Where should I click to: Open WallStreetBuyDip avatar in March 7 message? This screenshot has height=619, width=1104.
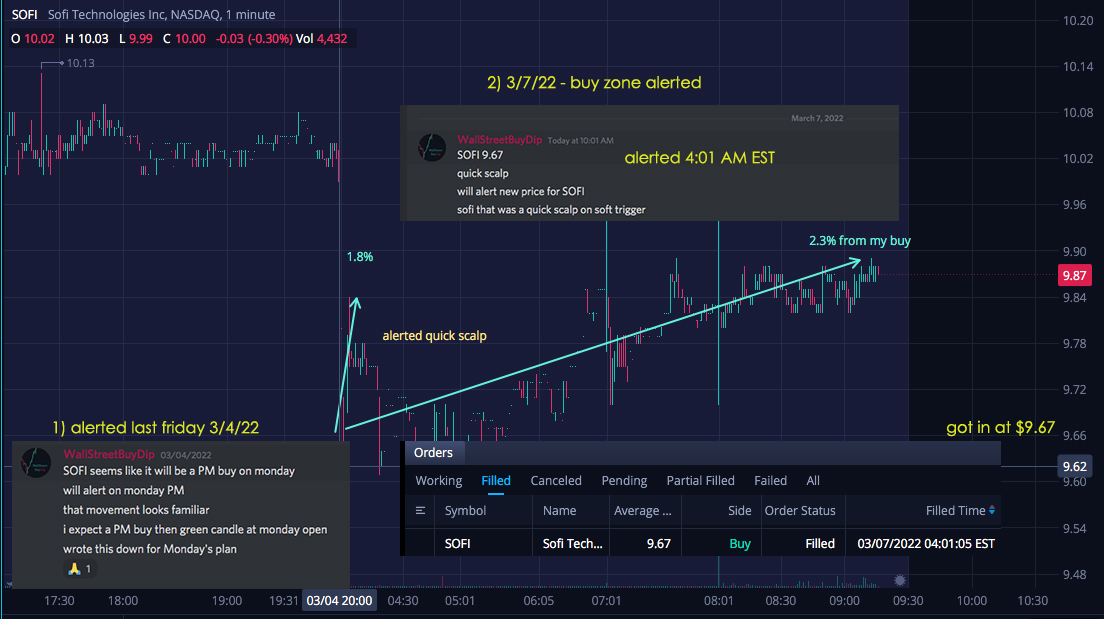(432, 147)
